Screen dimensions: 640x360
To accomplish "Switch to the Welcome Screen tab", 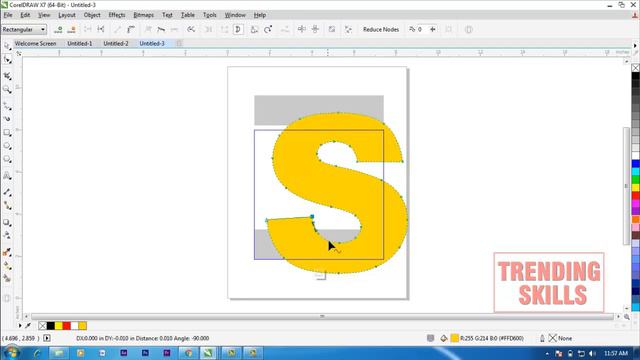I will [36, 43].
